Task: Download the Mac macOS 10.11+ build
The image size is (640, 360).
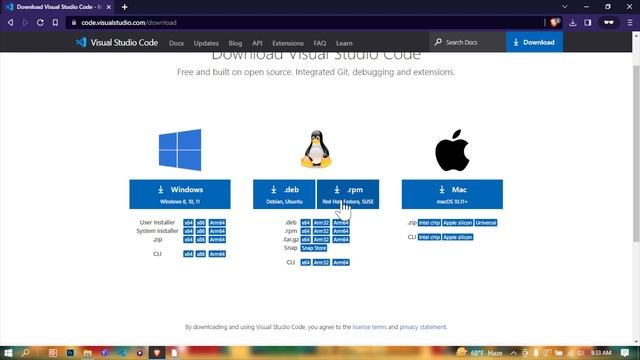Action: click(x=452, y=194)
